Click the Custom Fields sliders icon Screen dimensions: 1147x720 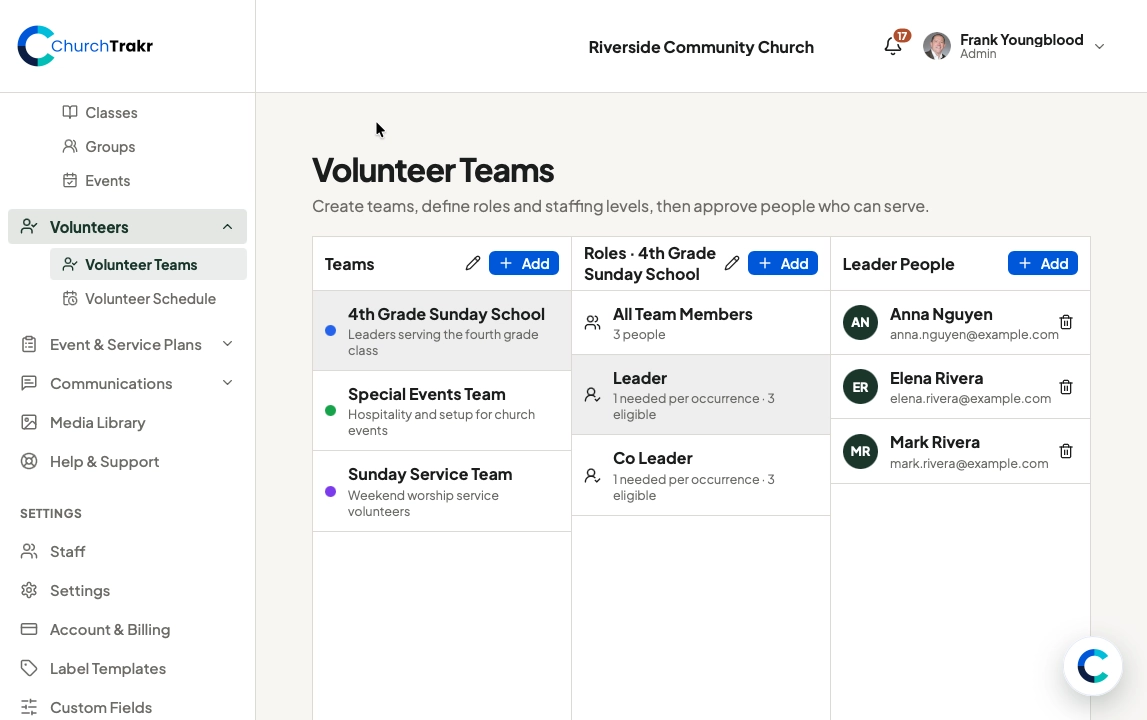pyautogui.click(x=29, y=708)
